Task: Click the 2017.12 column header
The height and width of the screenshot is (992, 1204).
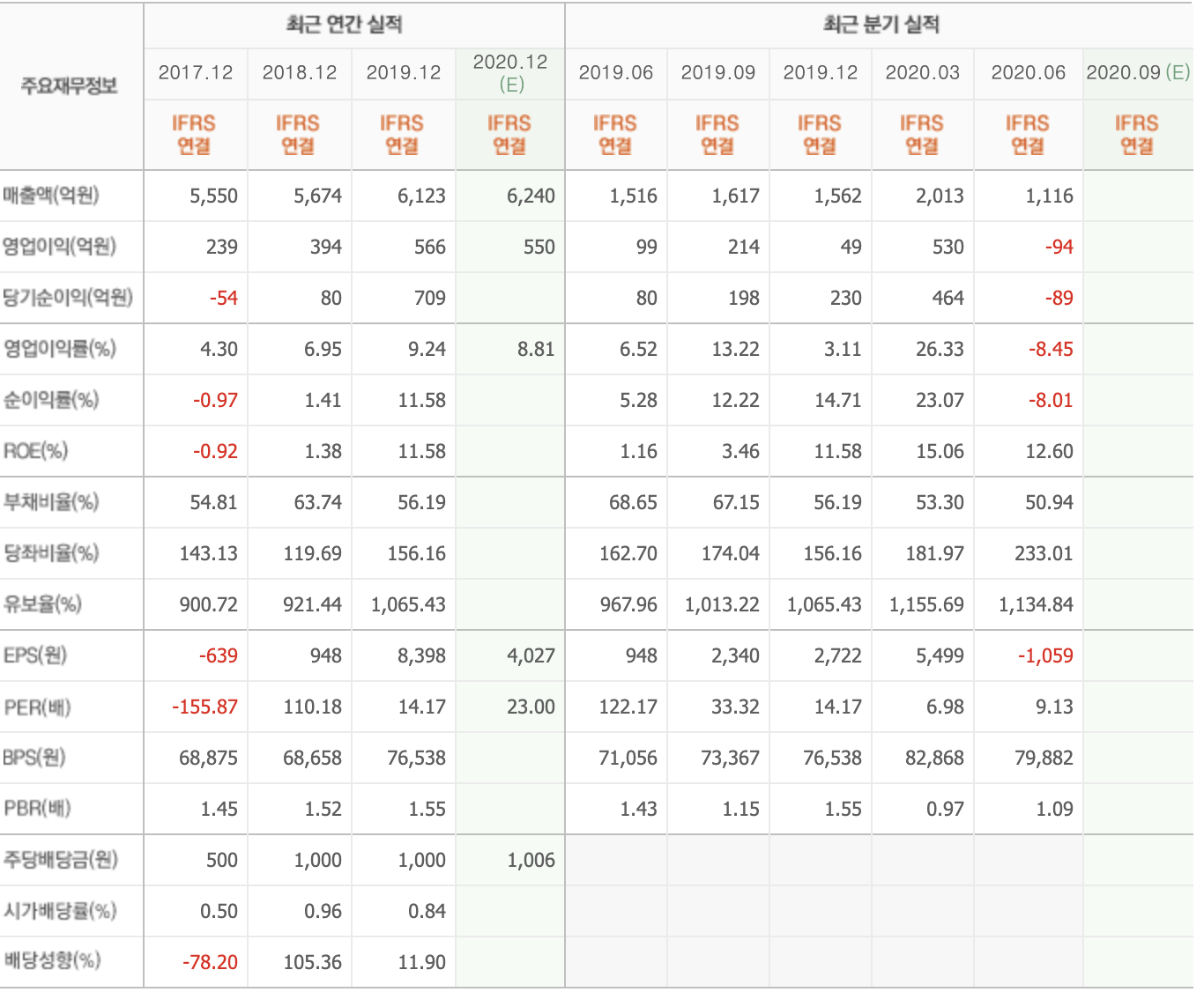Action: [x=196, y=72]
